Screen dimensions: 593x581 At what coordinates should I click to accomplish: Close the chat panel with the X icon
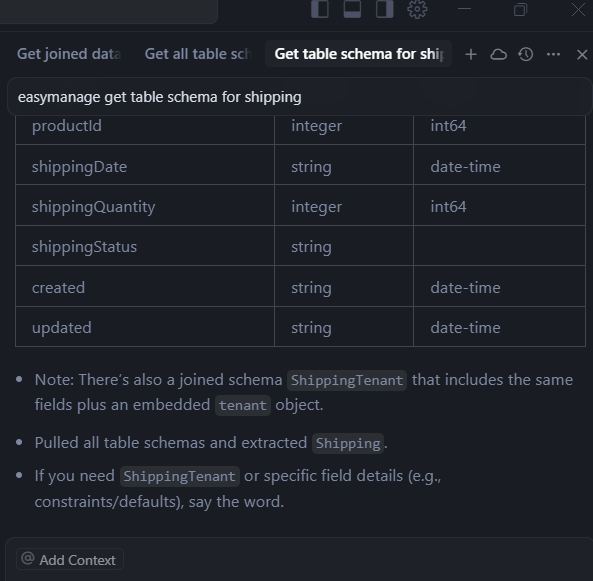582,54
